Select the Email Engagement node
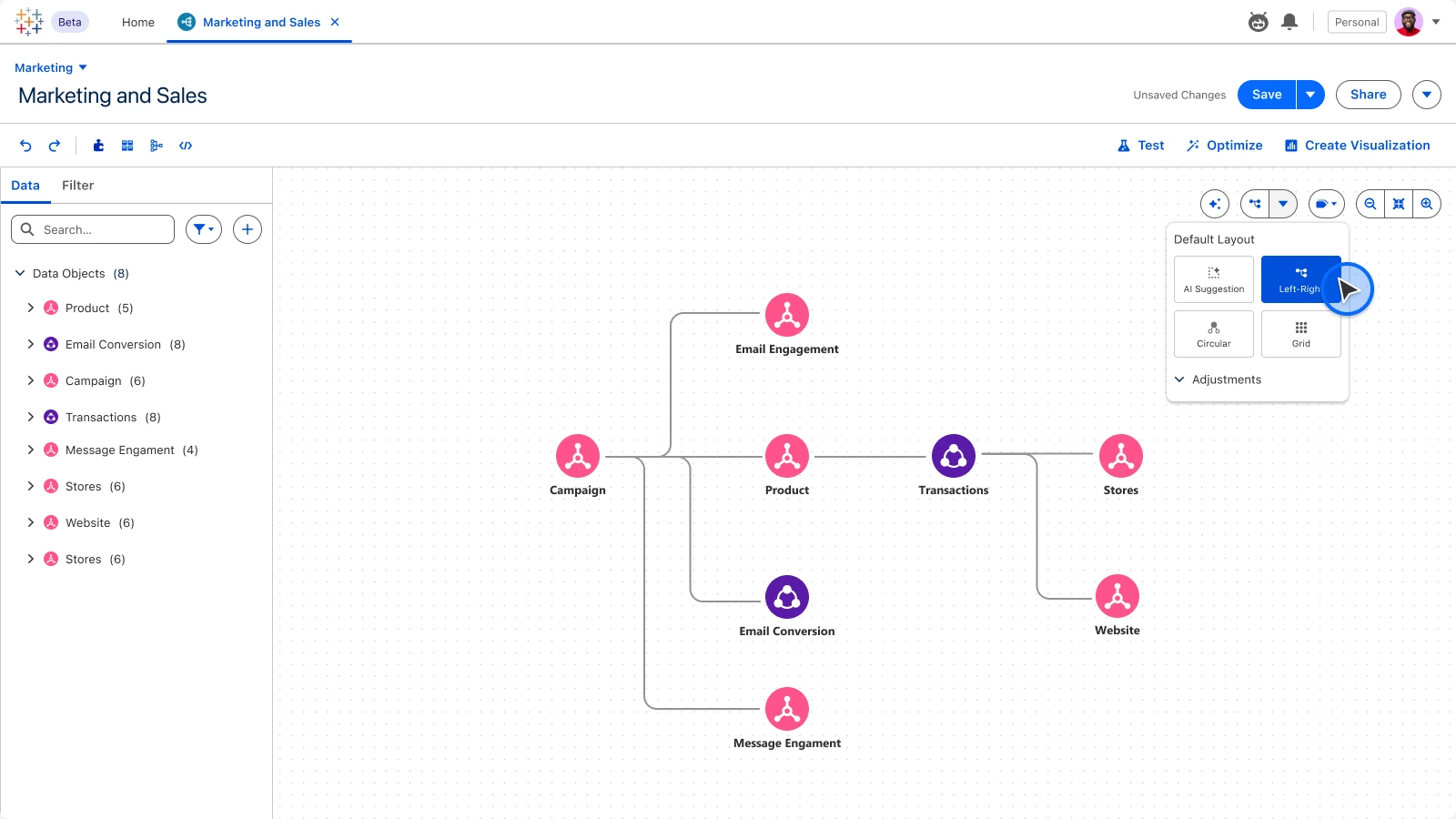The image size is (1456, 819). 787,315
